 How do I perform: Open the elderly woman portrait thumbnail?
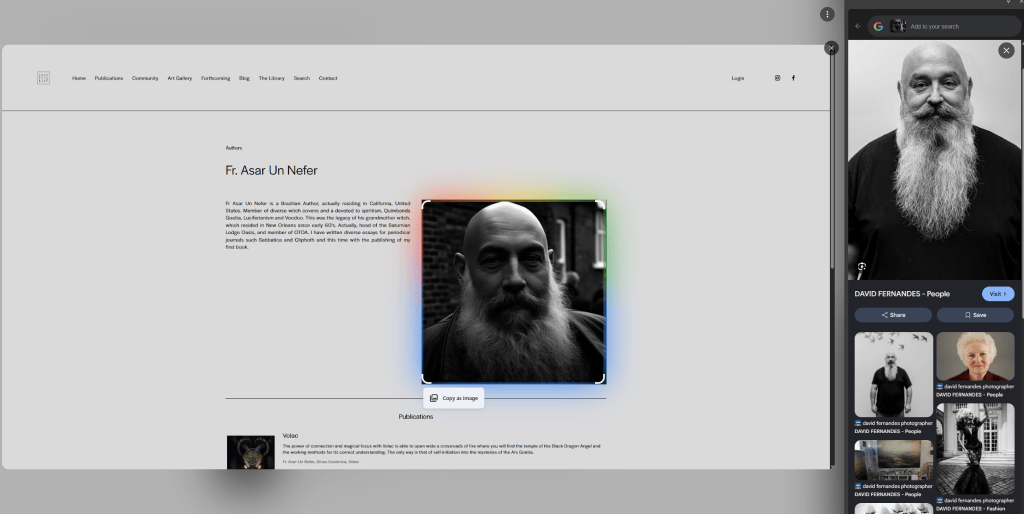(975, 357)
